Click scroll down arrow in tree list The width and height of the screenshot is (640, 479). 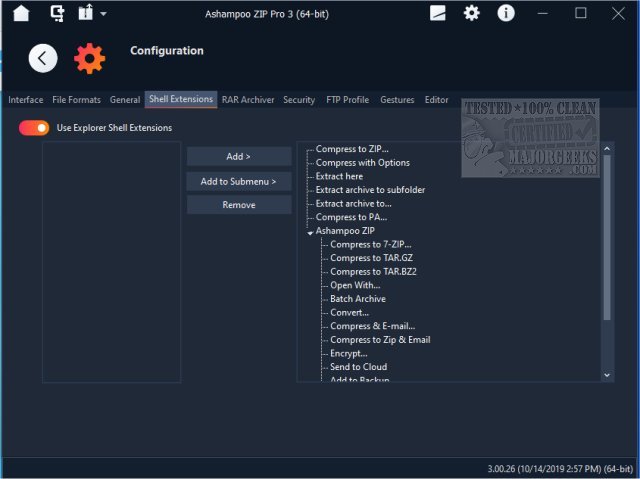(607, 375)
